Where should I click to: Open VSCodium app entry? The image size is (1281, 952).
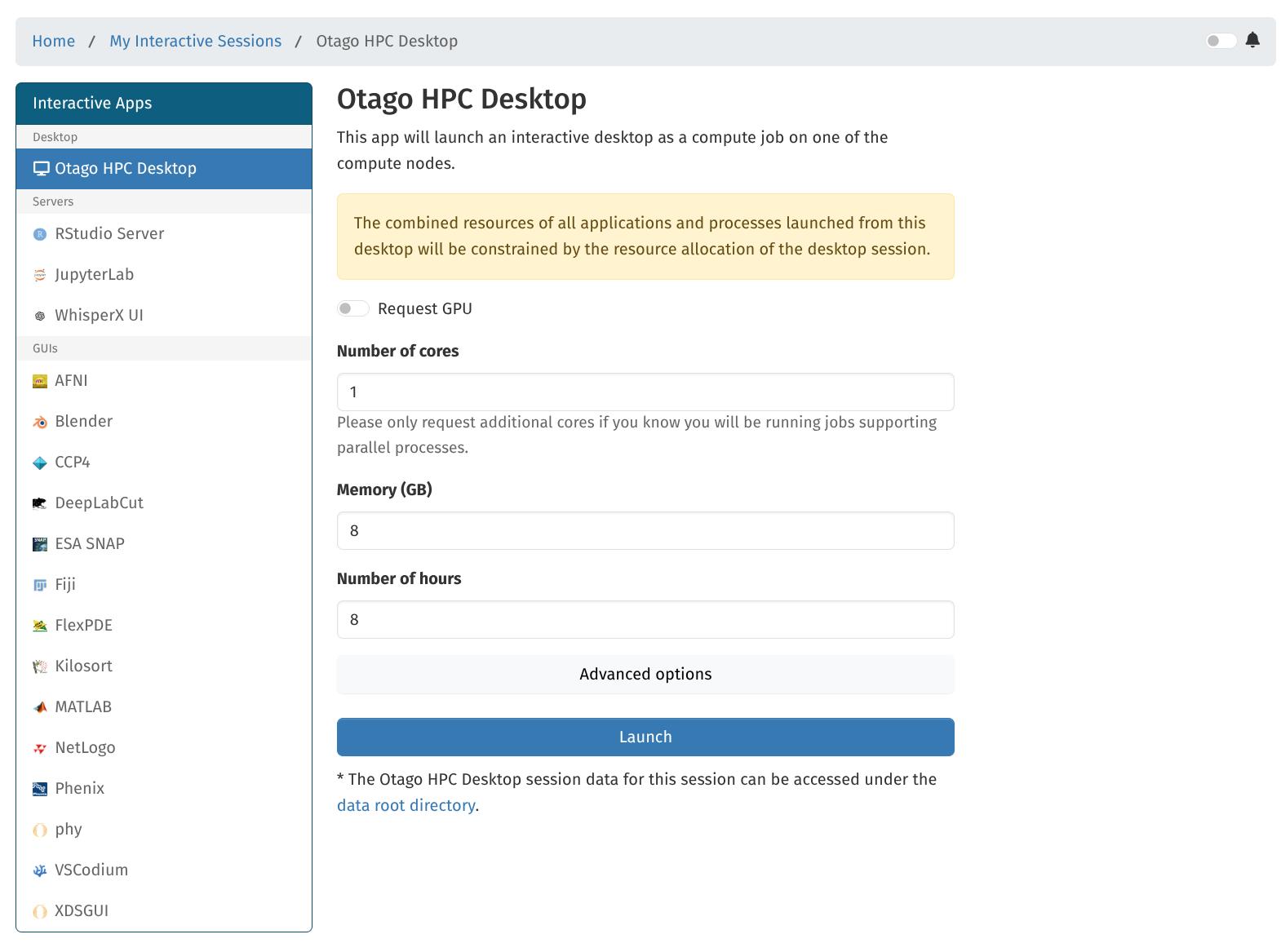[x=164, y=870]
